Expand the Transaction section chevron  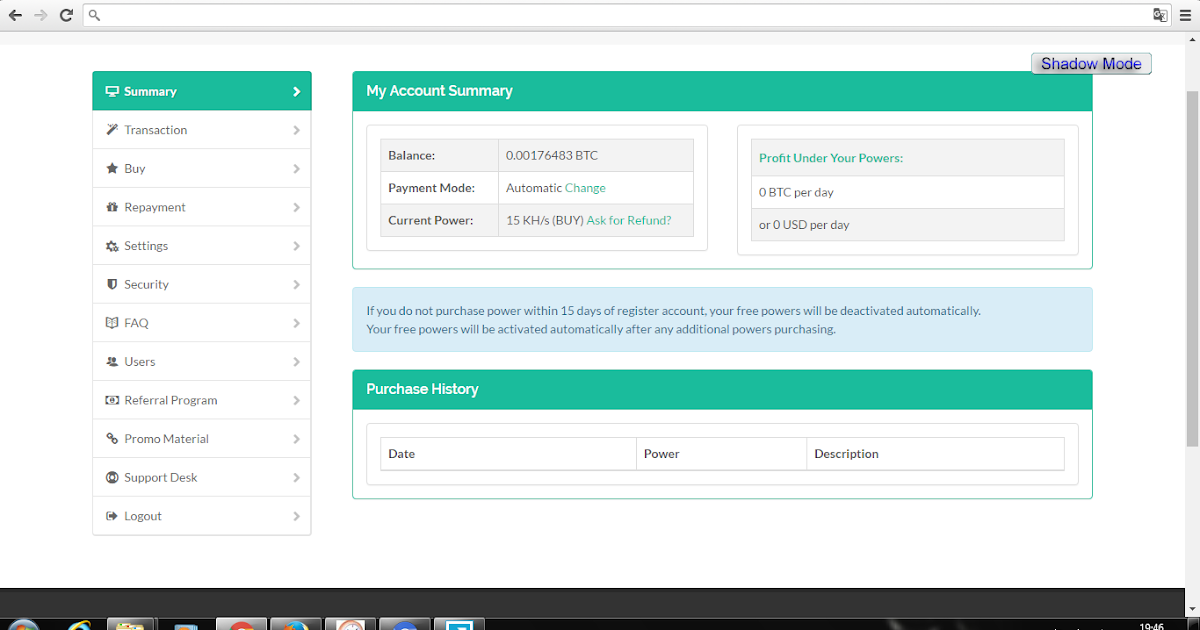click(296, 129)
